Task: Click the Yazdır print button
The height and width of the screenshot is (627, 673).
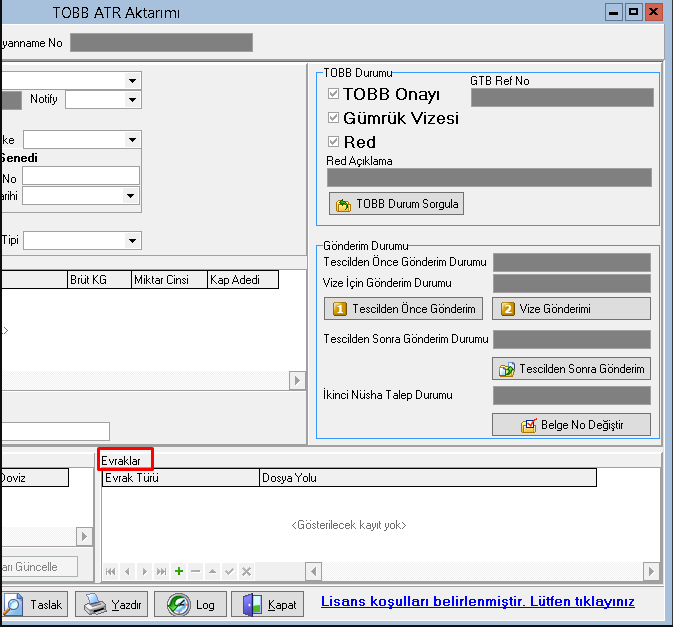Action: coord(112,604)
